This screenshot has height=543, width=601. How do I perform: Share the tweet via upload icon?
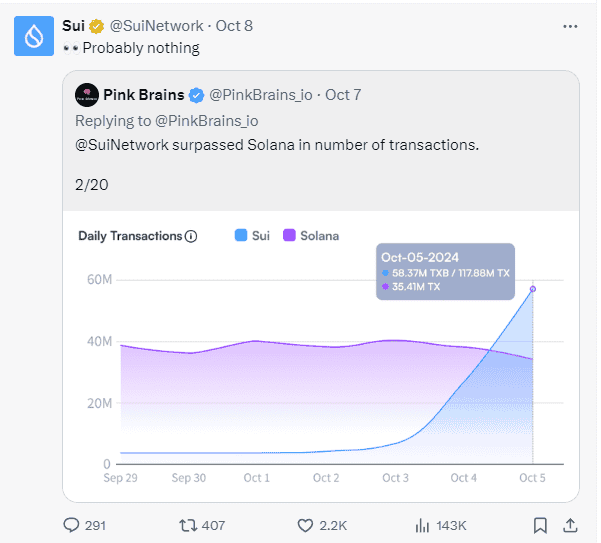pos(570,525)
